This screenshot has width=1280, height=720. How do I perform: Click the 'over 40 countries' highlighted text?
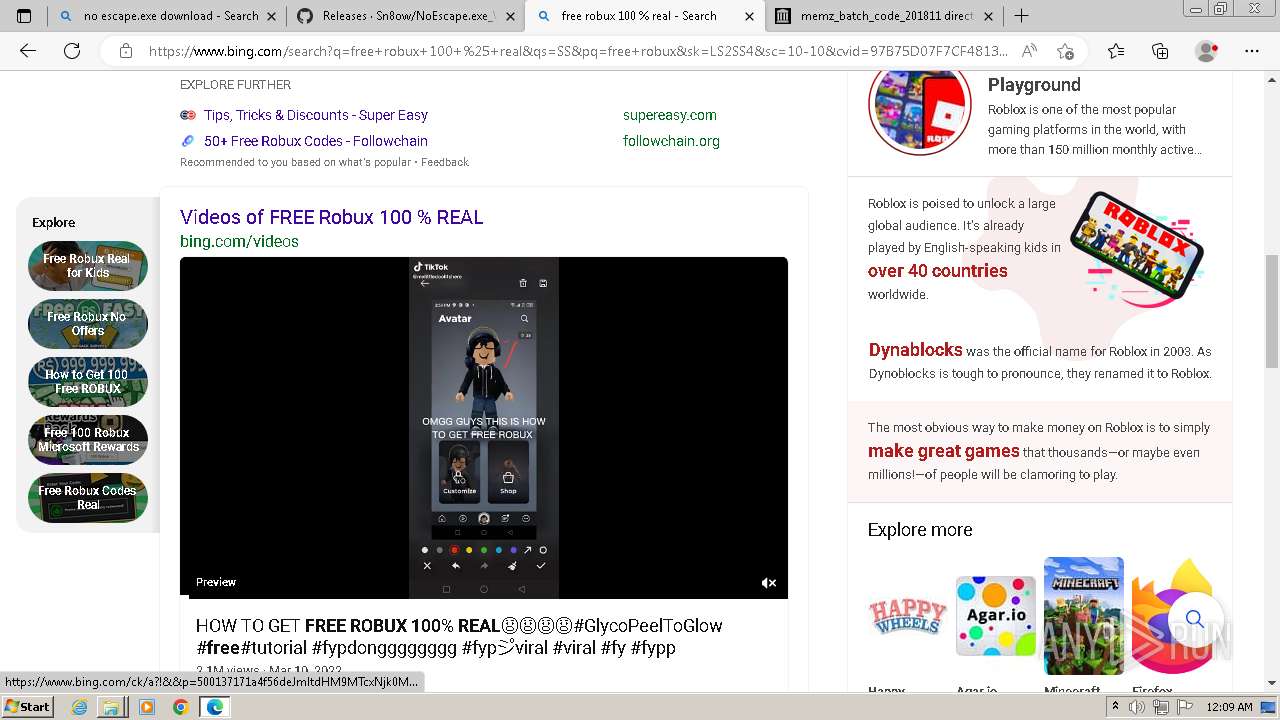(x=937, y=271)
